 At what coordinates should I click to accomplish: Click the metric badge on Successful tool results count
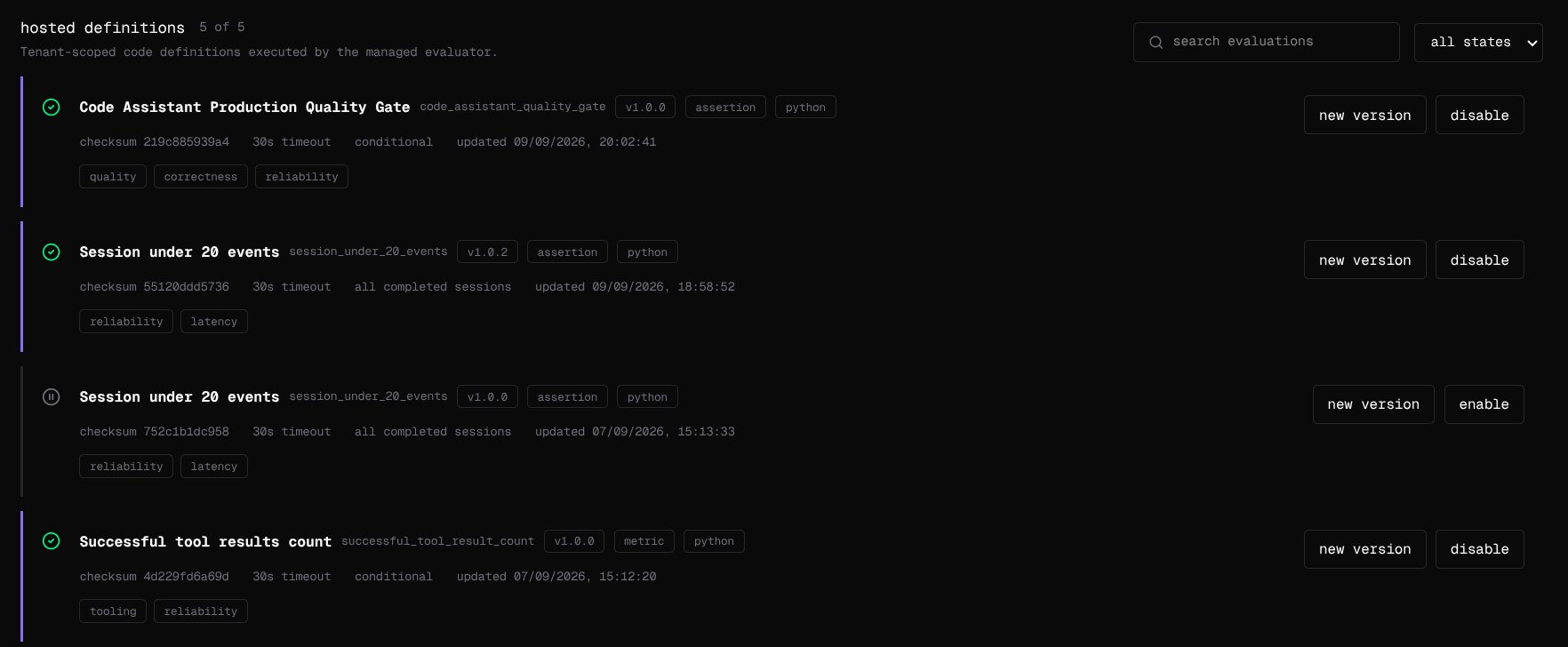pos(644,541)
